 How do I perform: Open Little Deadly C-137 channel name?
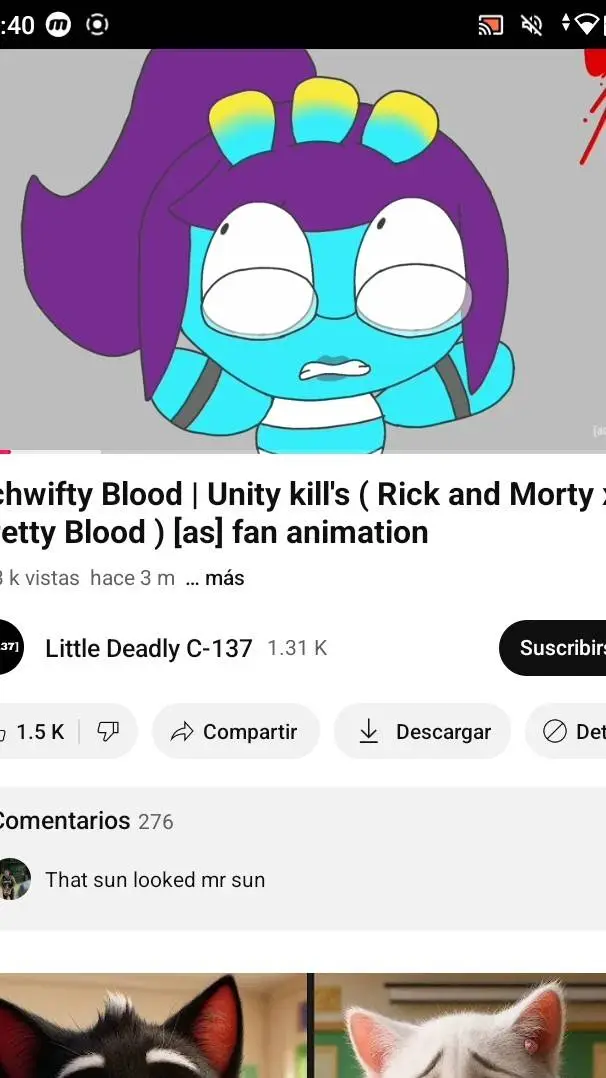point(149,648)
